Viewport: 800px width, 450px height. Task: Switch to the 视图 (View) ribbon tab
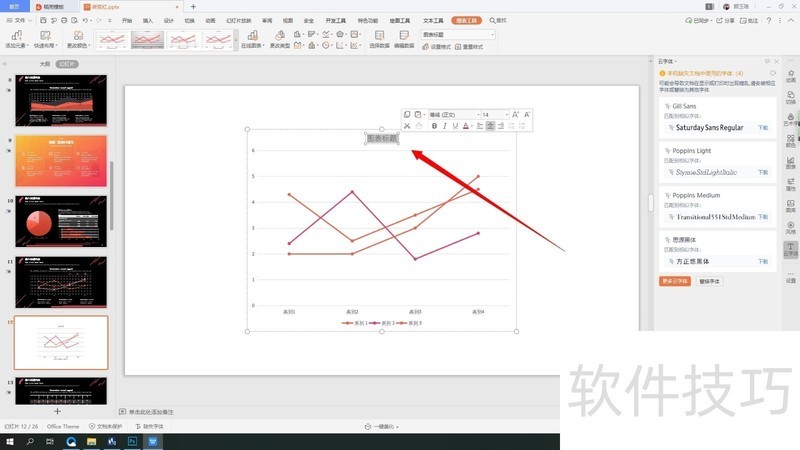288,20
